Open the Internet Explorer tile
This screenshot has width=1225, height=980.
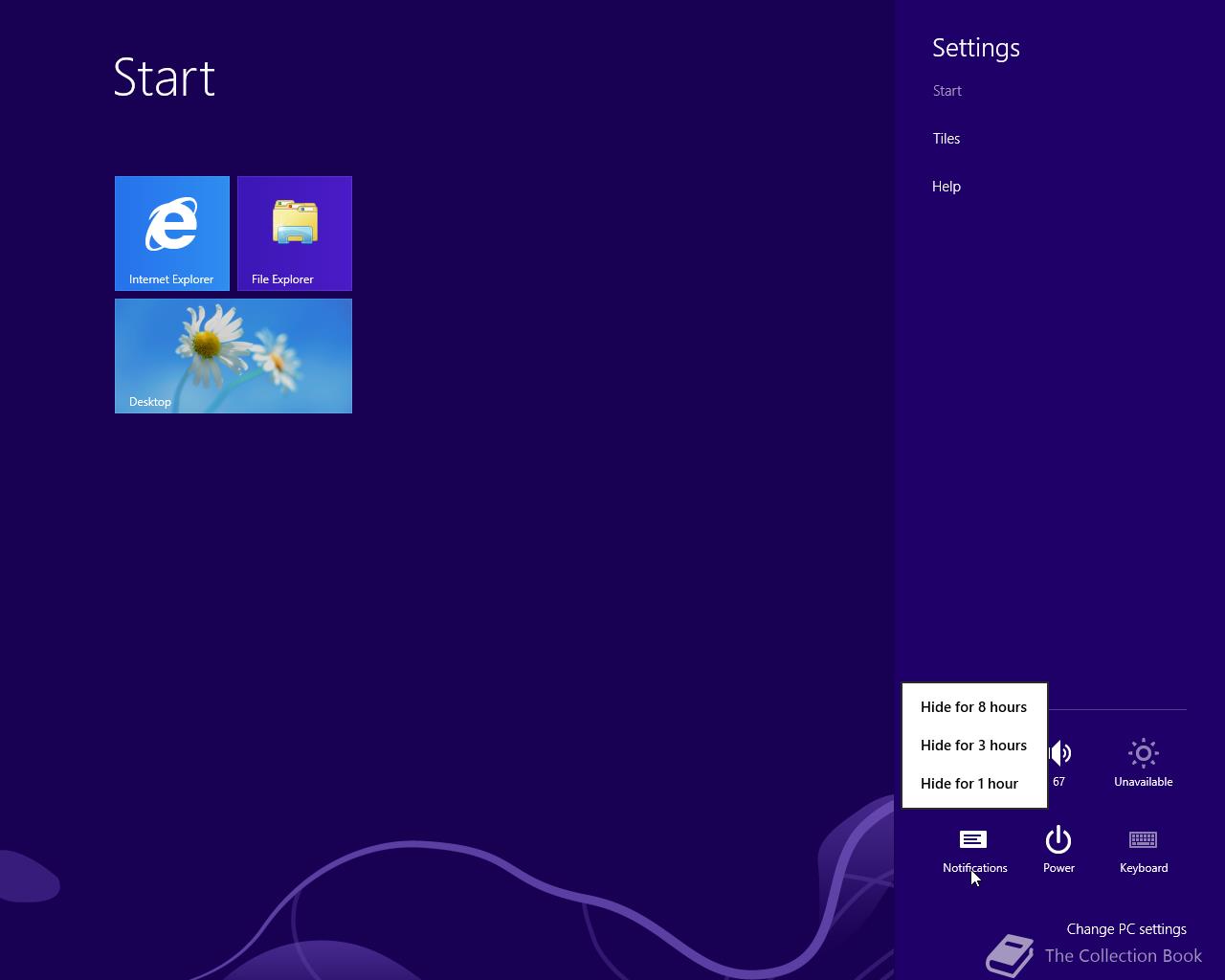[171, 233]
